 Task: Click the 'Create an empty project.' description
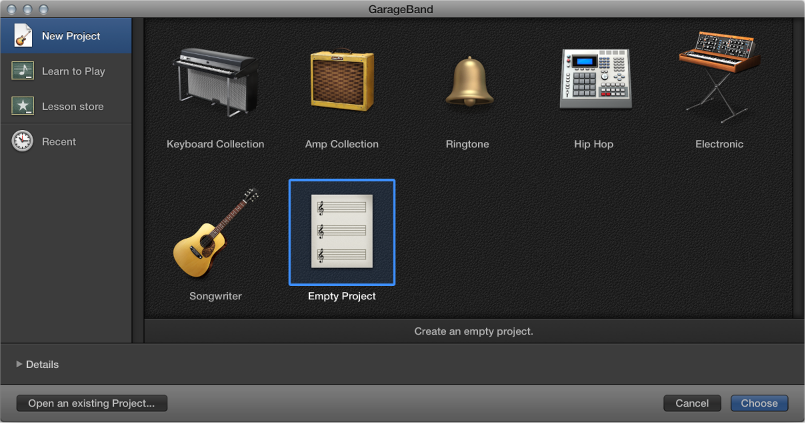pyautogui.click(x=474, y=331)
